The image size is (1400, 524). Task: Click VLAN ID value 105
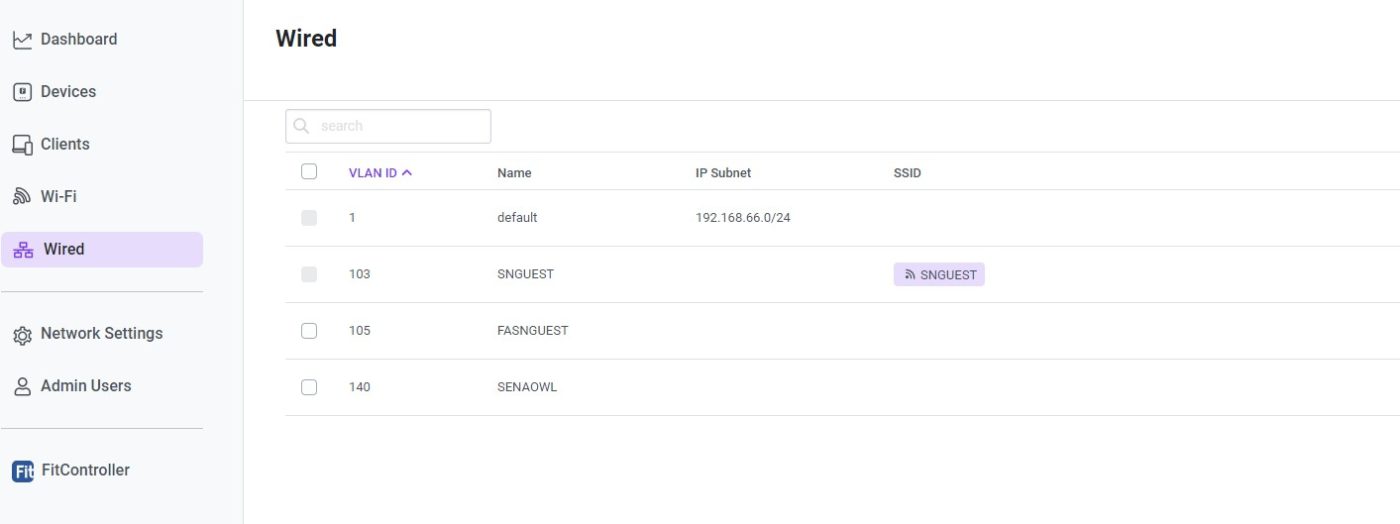[x=359, y=330]
